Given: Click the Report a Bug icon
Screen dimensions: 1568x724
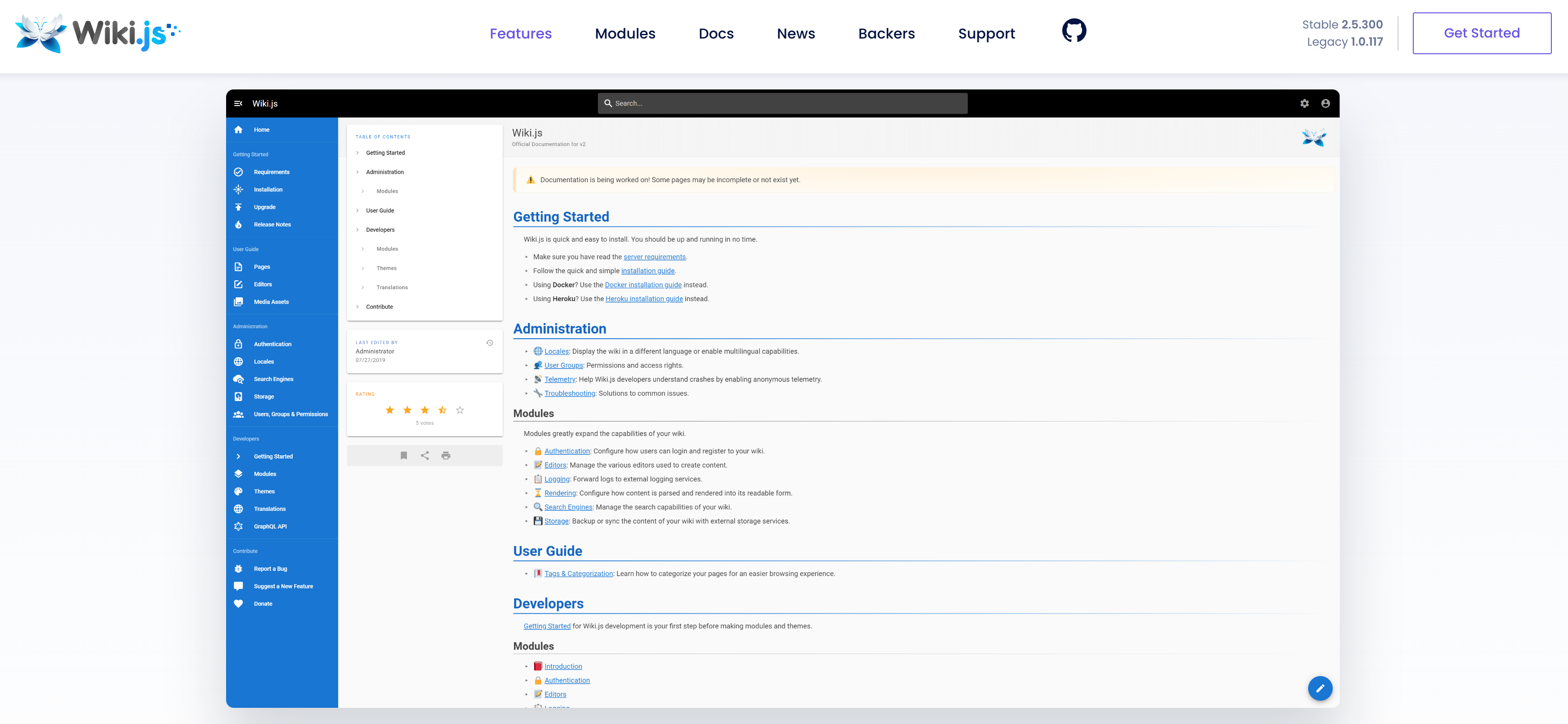Looking at the screenshot, I should (238, 569).
